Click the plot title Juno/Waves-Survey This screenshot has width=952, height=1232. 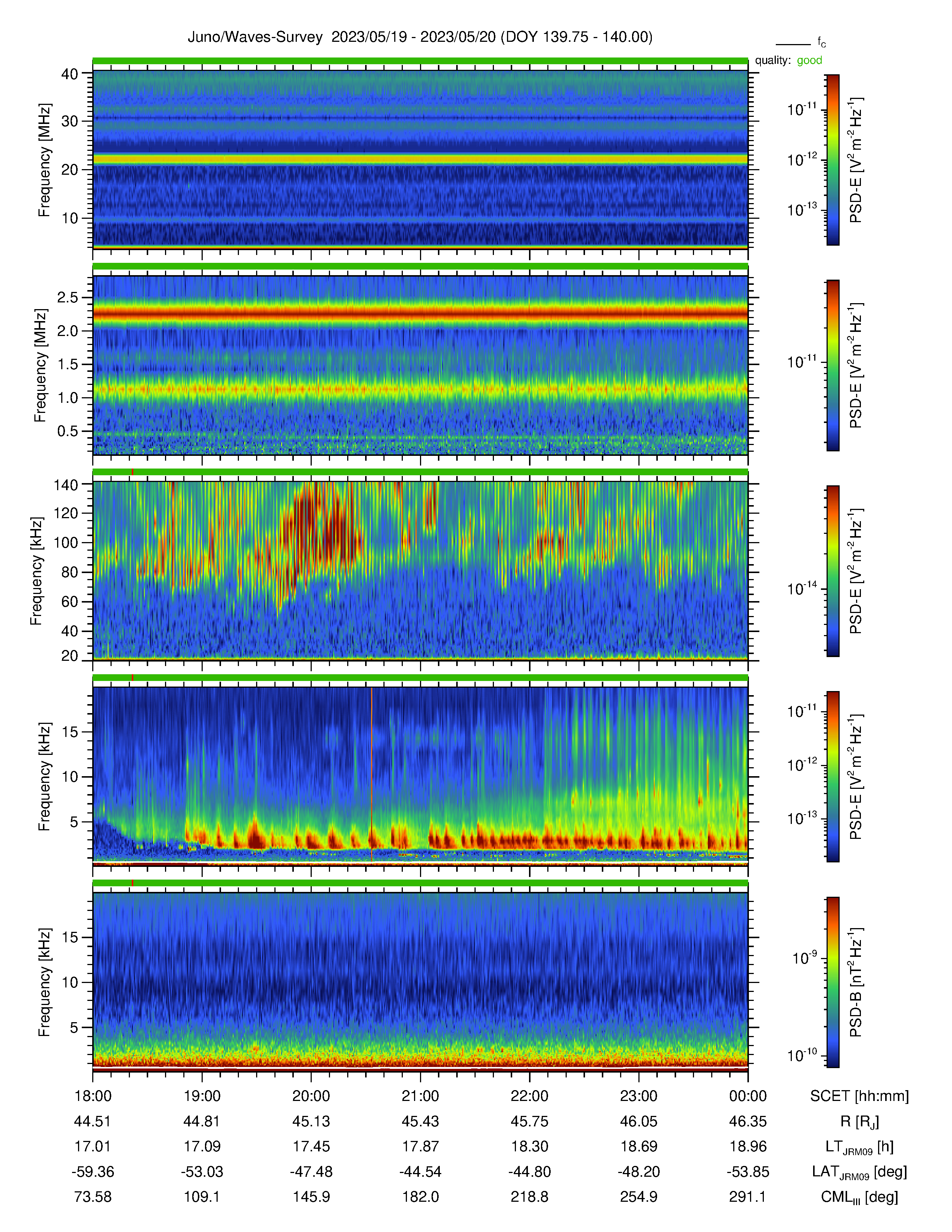(x=255, y=37)
